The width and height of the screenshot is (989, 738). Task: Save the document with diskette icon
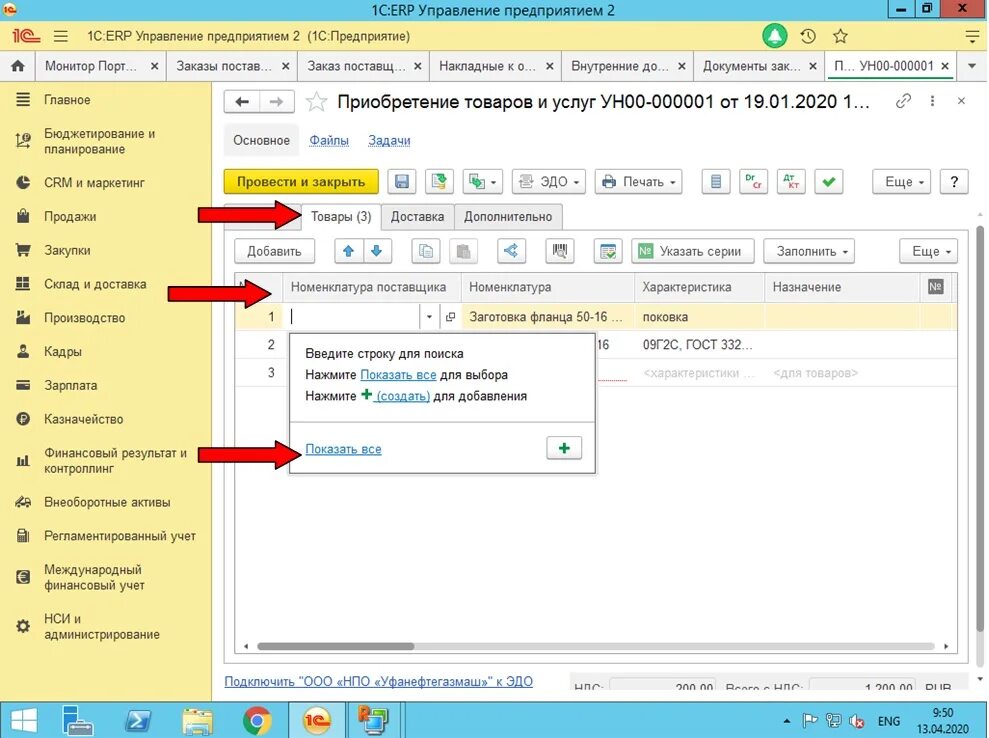pyautogui.click(x=402, y=182)
